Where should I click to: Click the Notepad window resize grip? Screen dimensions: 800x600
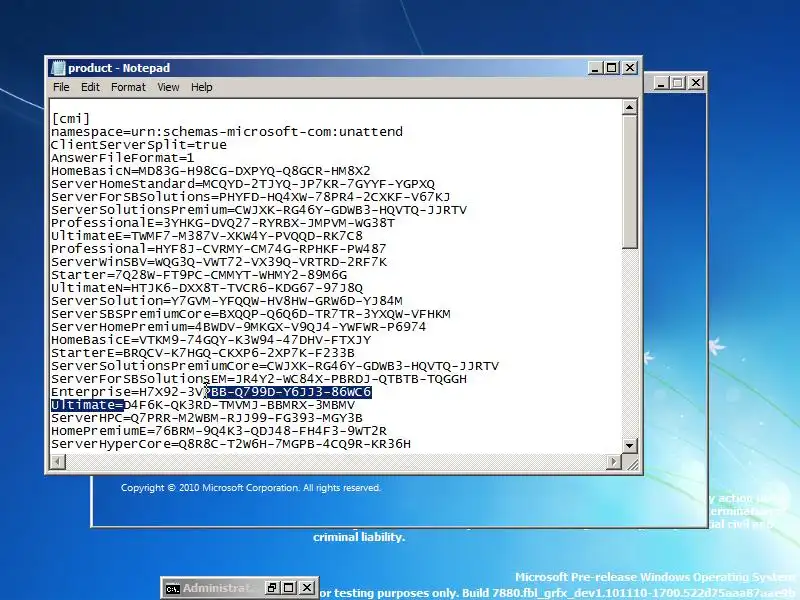(x=632, y=463)
